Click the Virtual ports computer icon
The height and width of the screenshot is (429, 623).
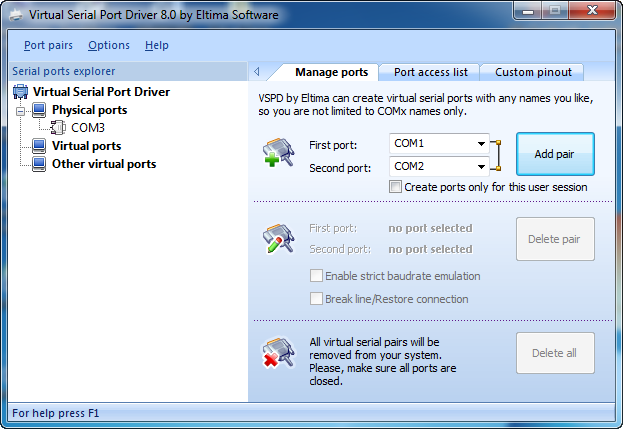(x=39, y=146)
